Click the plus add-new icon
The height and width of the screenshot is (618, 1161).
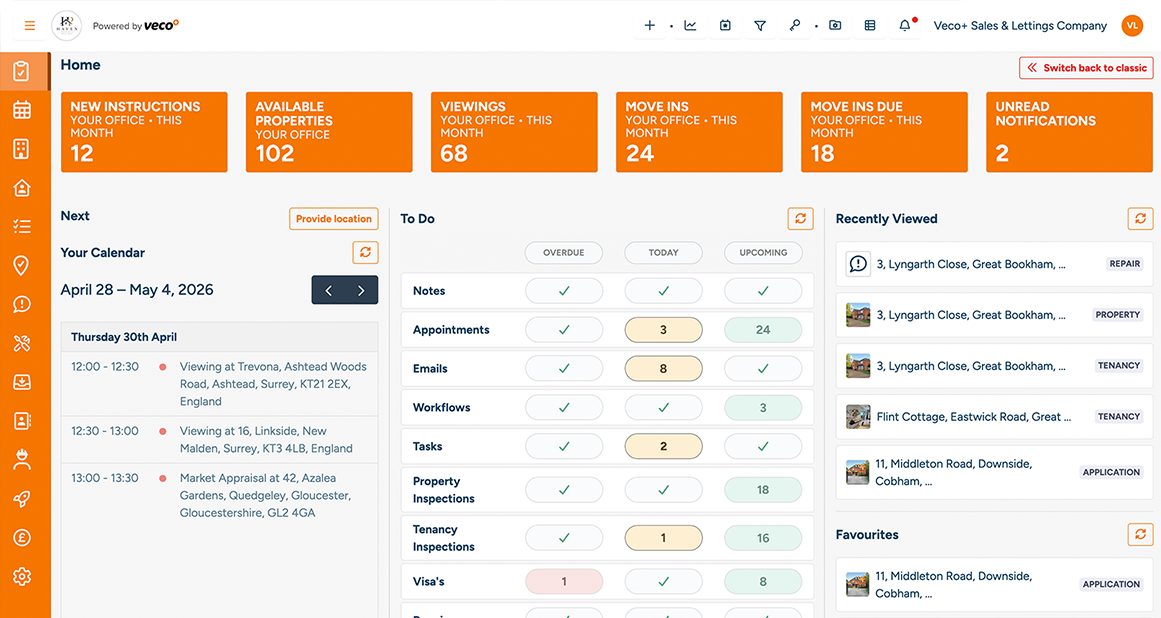(x=649, y=26)
